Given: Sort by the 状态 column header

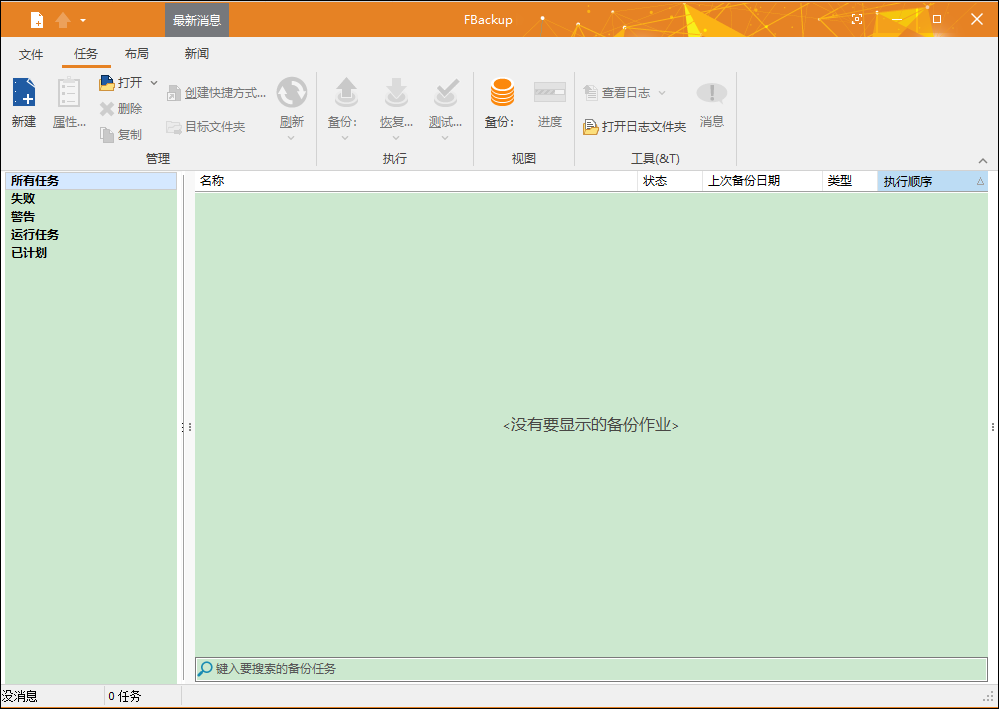Looking at the screenshot, I should (670, 181).
